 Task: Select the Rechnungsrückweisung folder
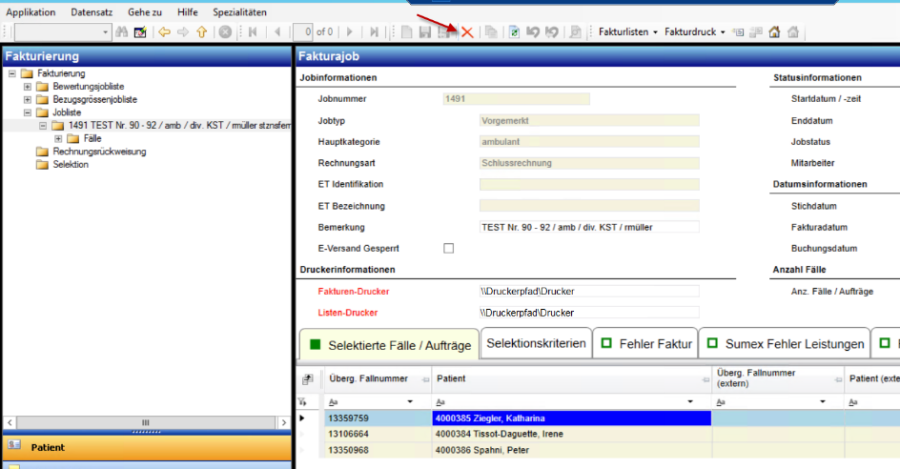[x=99, y=152]
